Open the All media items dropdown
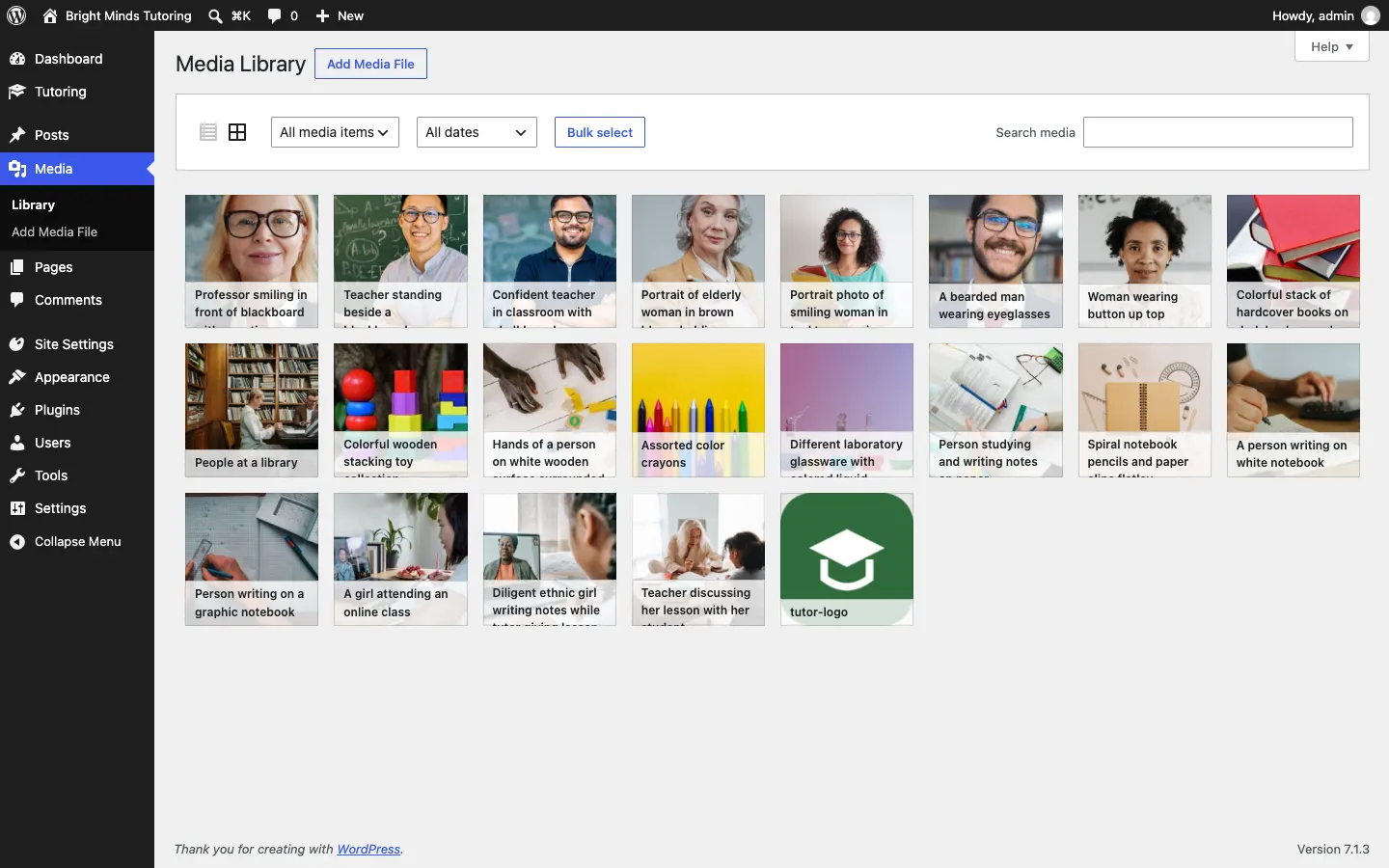 335,132
